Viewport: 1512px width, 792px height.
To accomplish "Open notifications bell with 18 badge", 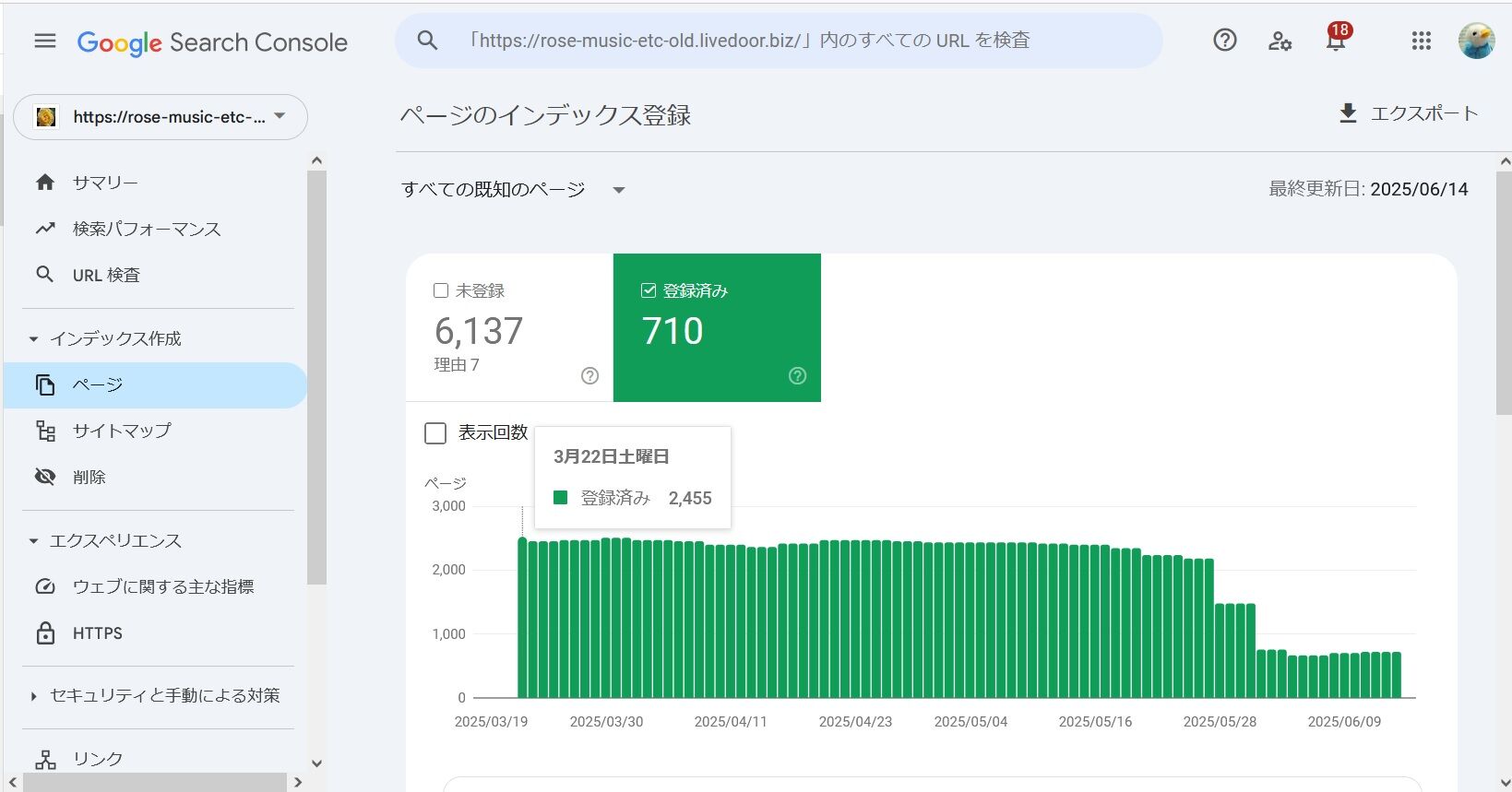I will tap(1336, 39).
